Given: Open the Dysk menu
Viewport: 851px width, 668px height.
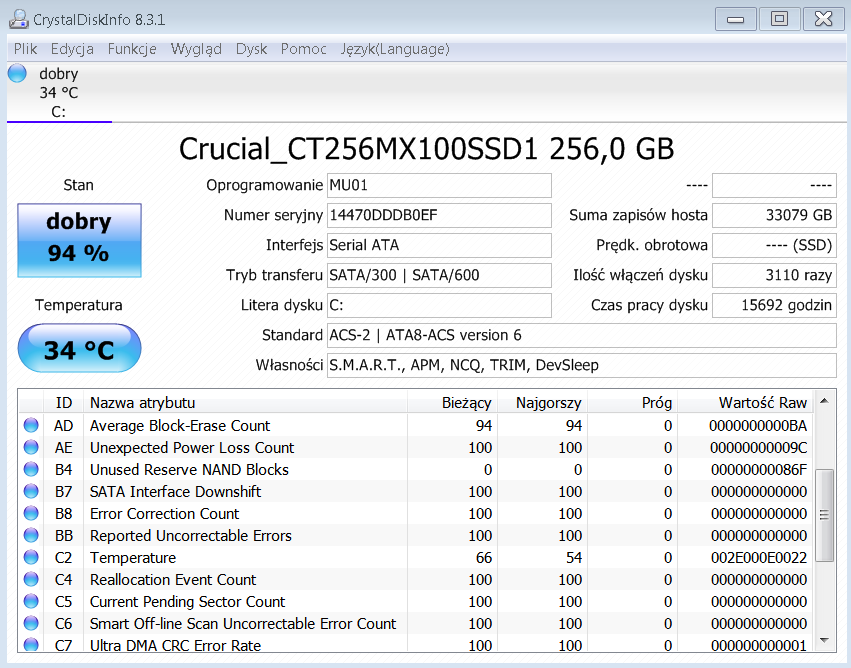Looking at the screenshot, I should (251, 49).
